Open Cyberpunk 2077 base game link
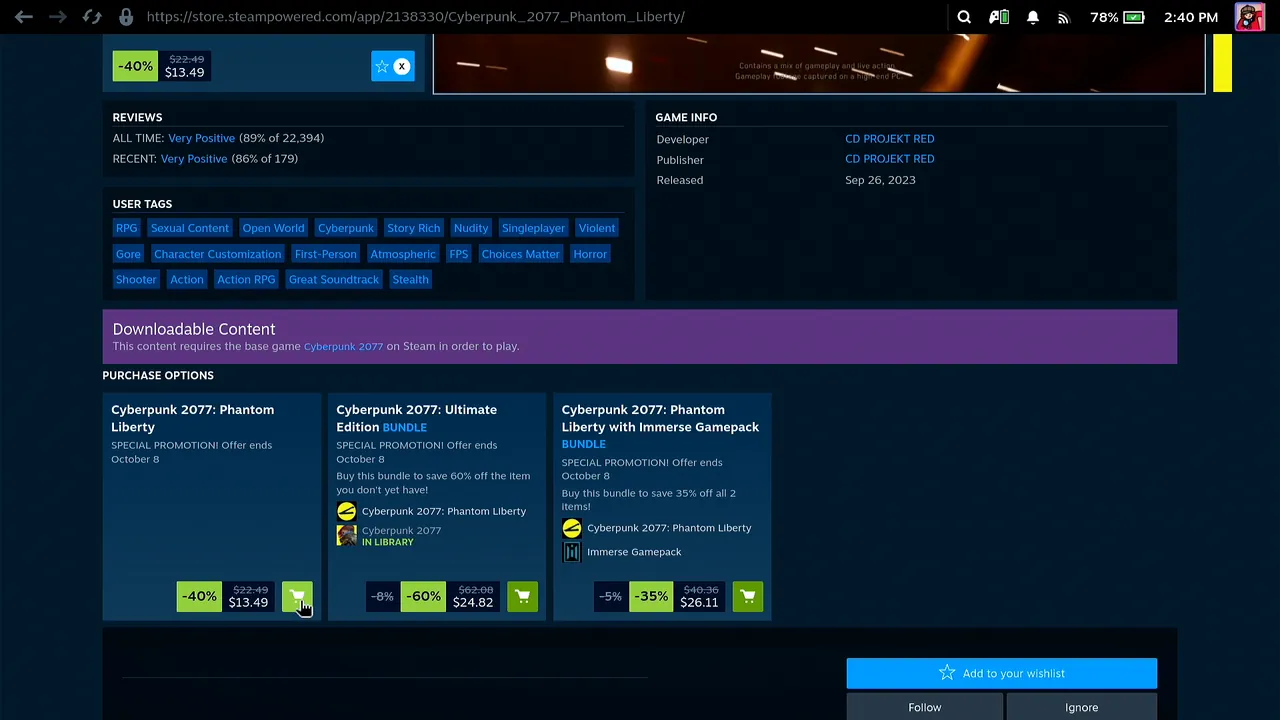 click(343, 346)
